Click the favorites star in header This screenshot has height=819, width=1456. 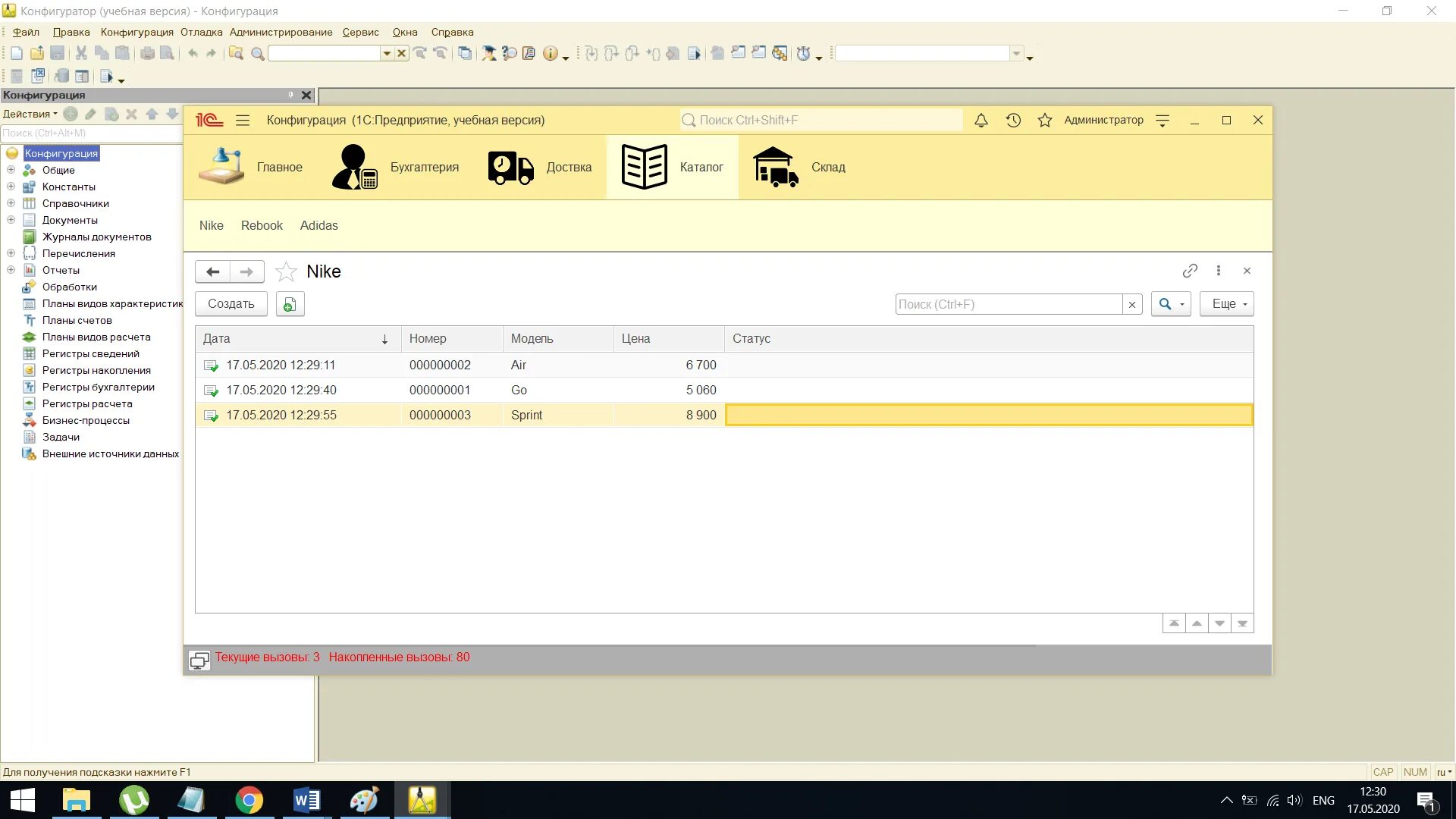(1044, 121)
